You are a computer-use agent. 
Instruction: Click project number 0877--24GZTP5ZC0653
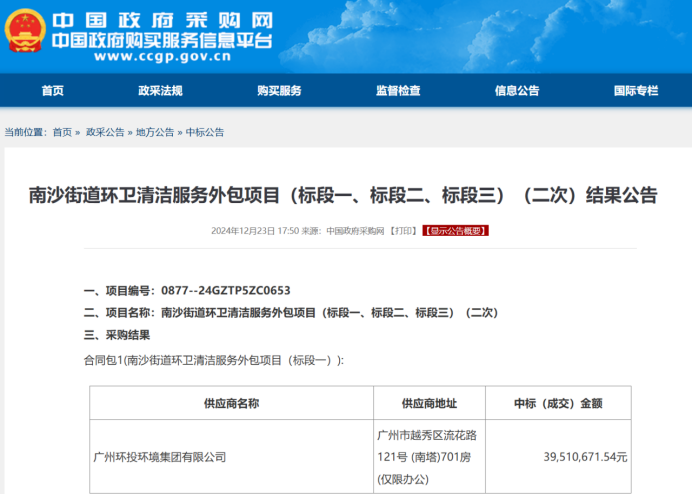point(226,290)
